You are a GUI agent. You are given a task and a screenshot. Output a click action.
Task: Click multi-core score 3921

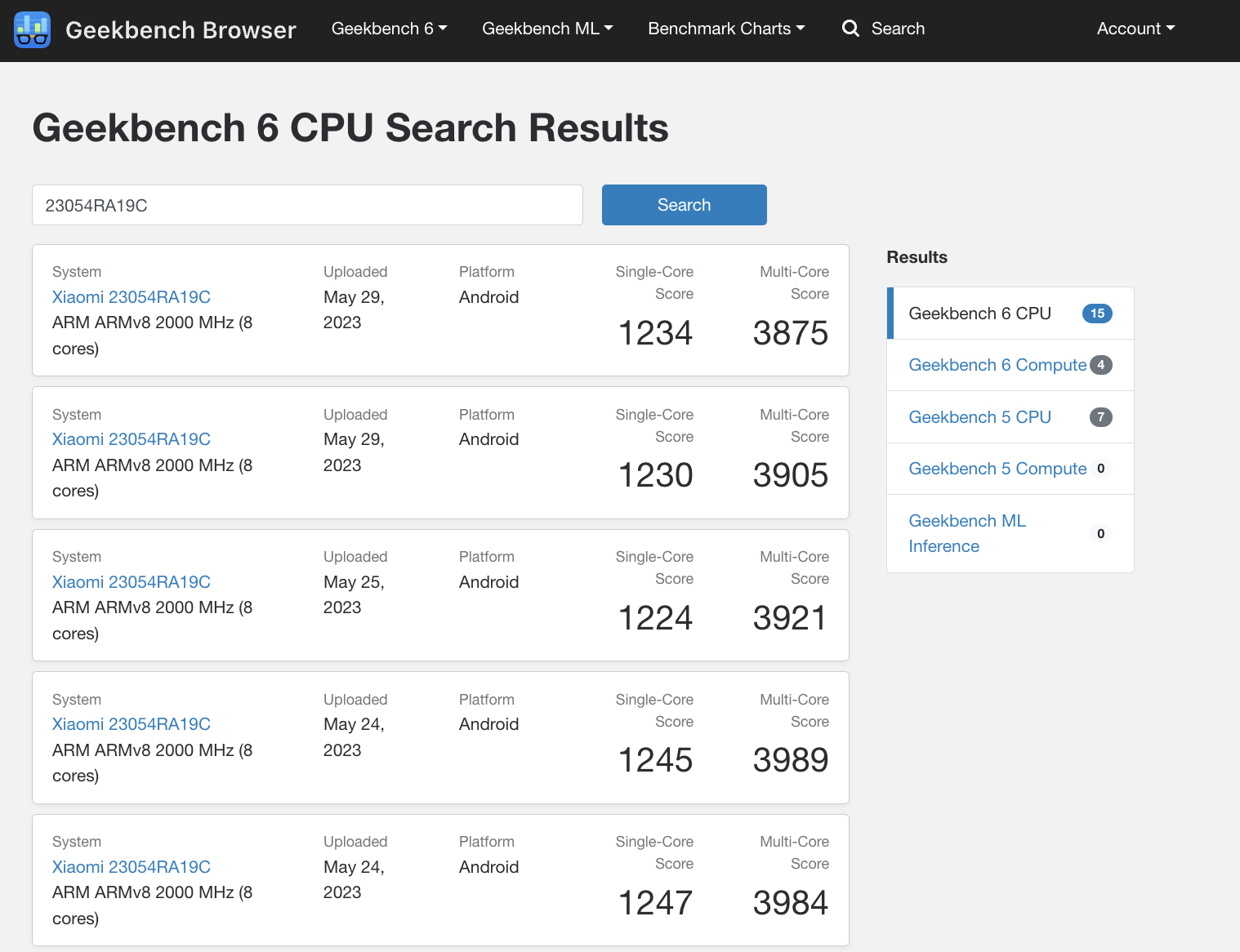pos(791,618)
